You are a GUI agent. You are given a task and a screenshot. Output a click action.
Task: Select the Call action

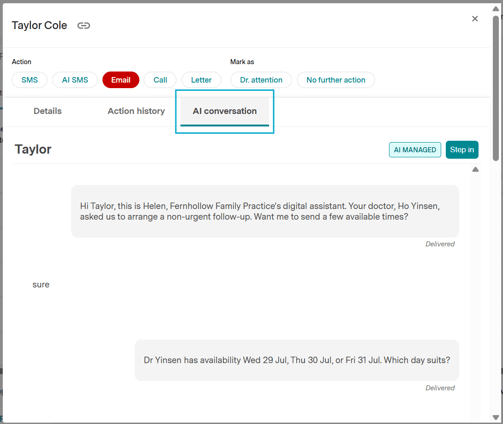point(160,80)
